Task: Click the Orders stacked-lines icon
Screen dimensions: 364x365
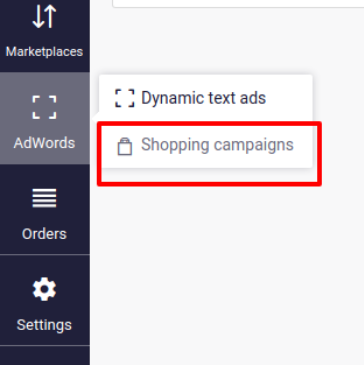Action: coord(44,198)
